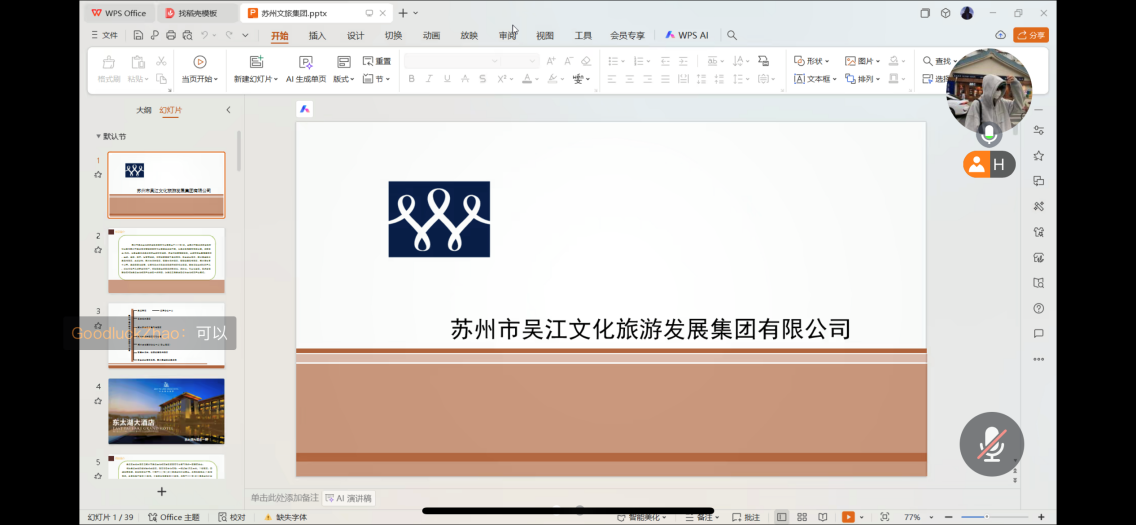Screen dimensions: 1136x525
Task: Toggle bold formatting
Action: click(x=412, y=79)
